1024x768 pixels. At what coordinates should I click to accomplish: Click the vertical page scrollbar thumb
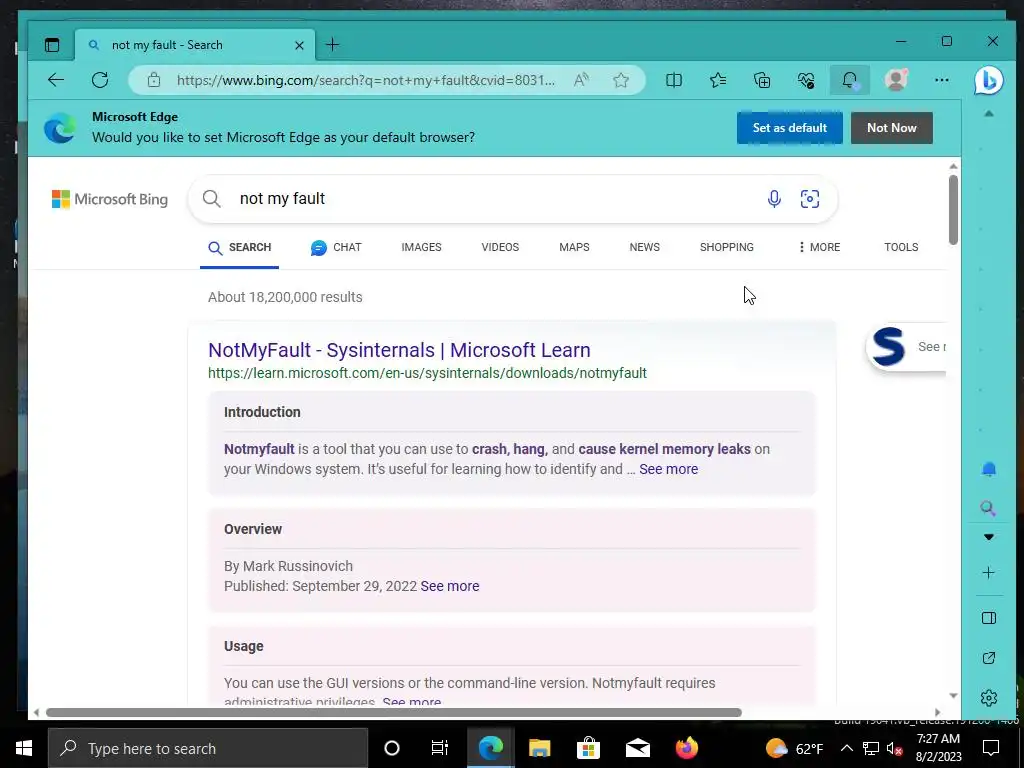tap(953, 210)
